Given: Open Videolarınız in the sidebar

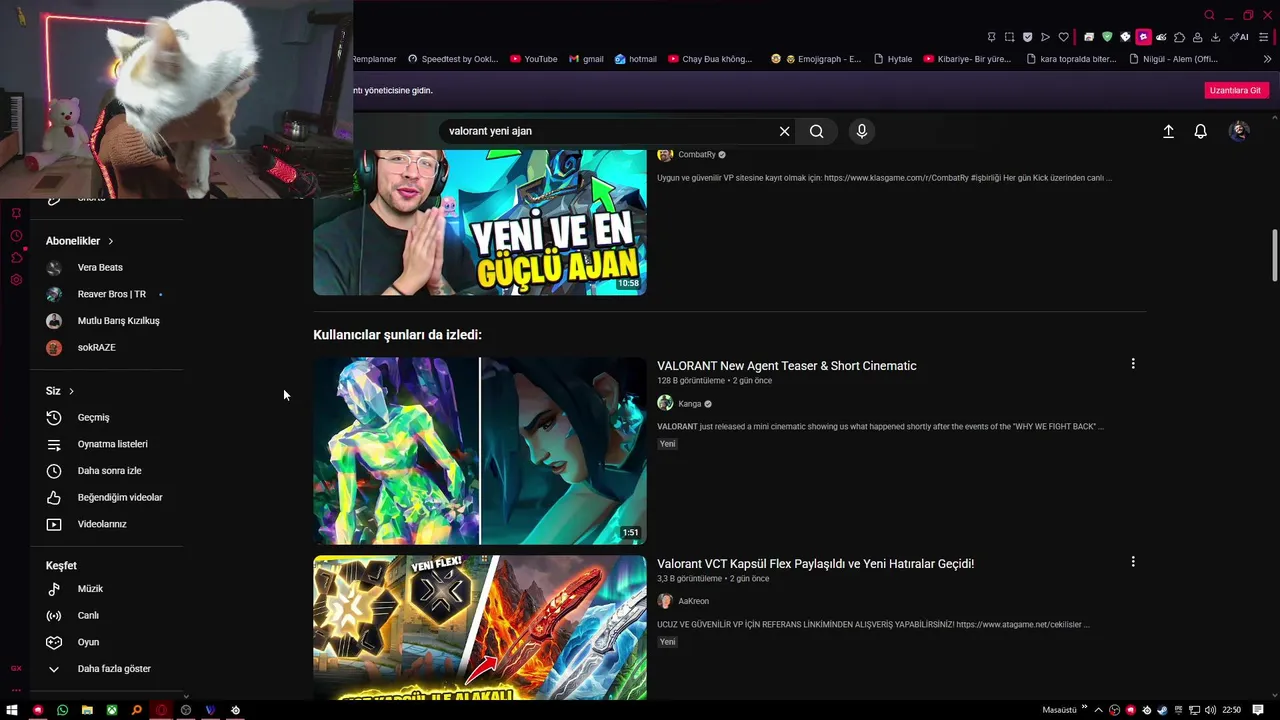Looking at the screenshot, I should click(x=107, y=524).
